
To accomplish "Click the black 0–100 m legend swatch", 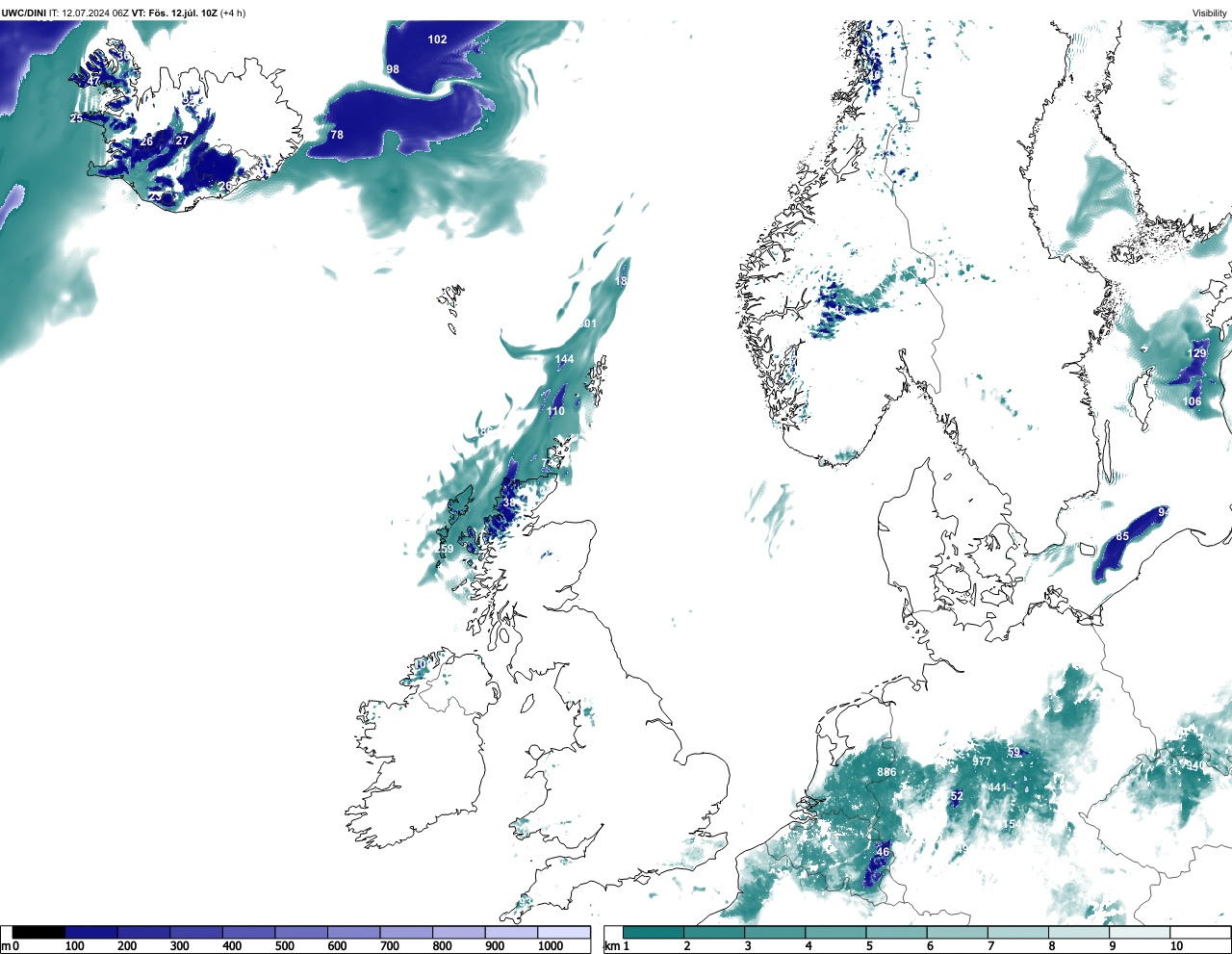I will click(39, 932).
